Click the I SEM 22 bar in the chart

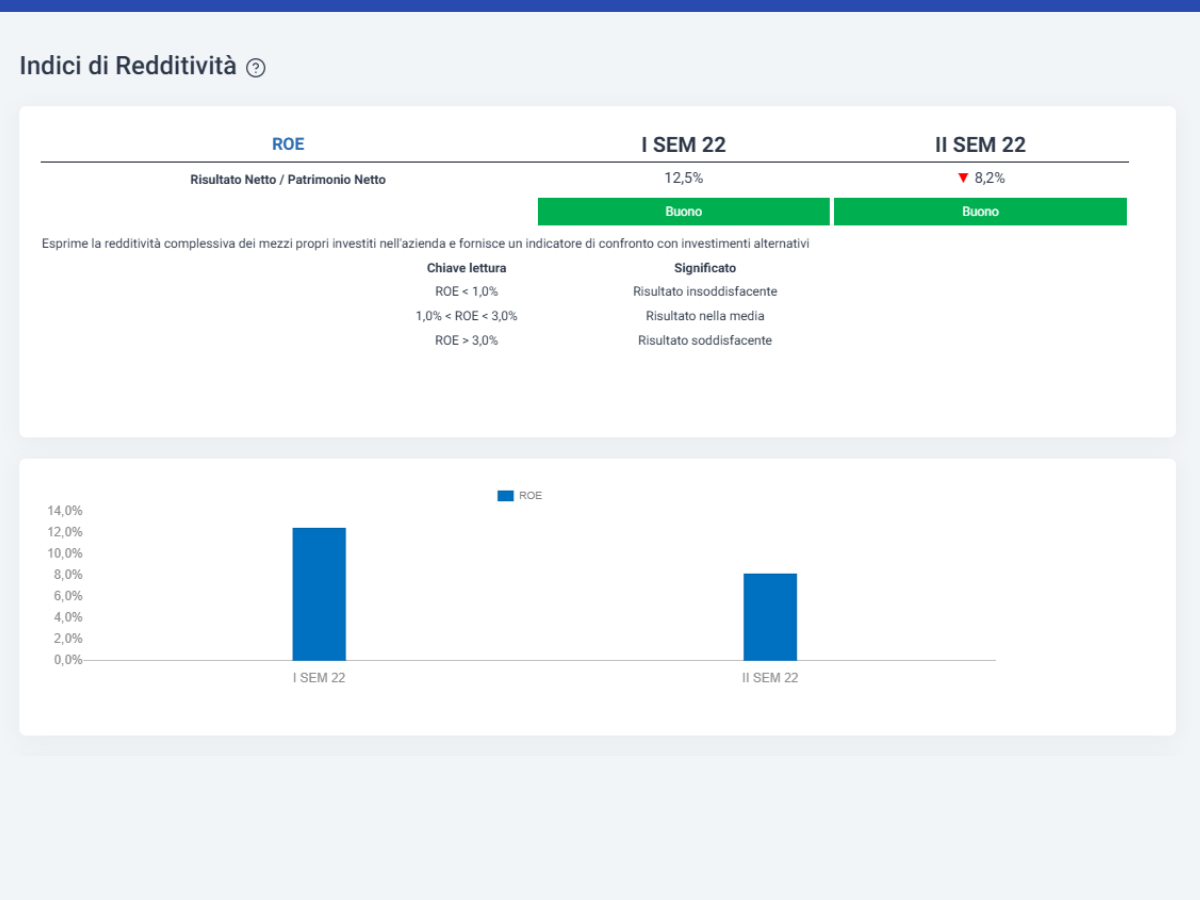pos(319,594)
